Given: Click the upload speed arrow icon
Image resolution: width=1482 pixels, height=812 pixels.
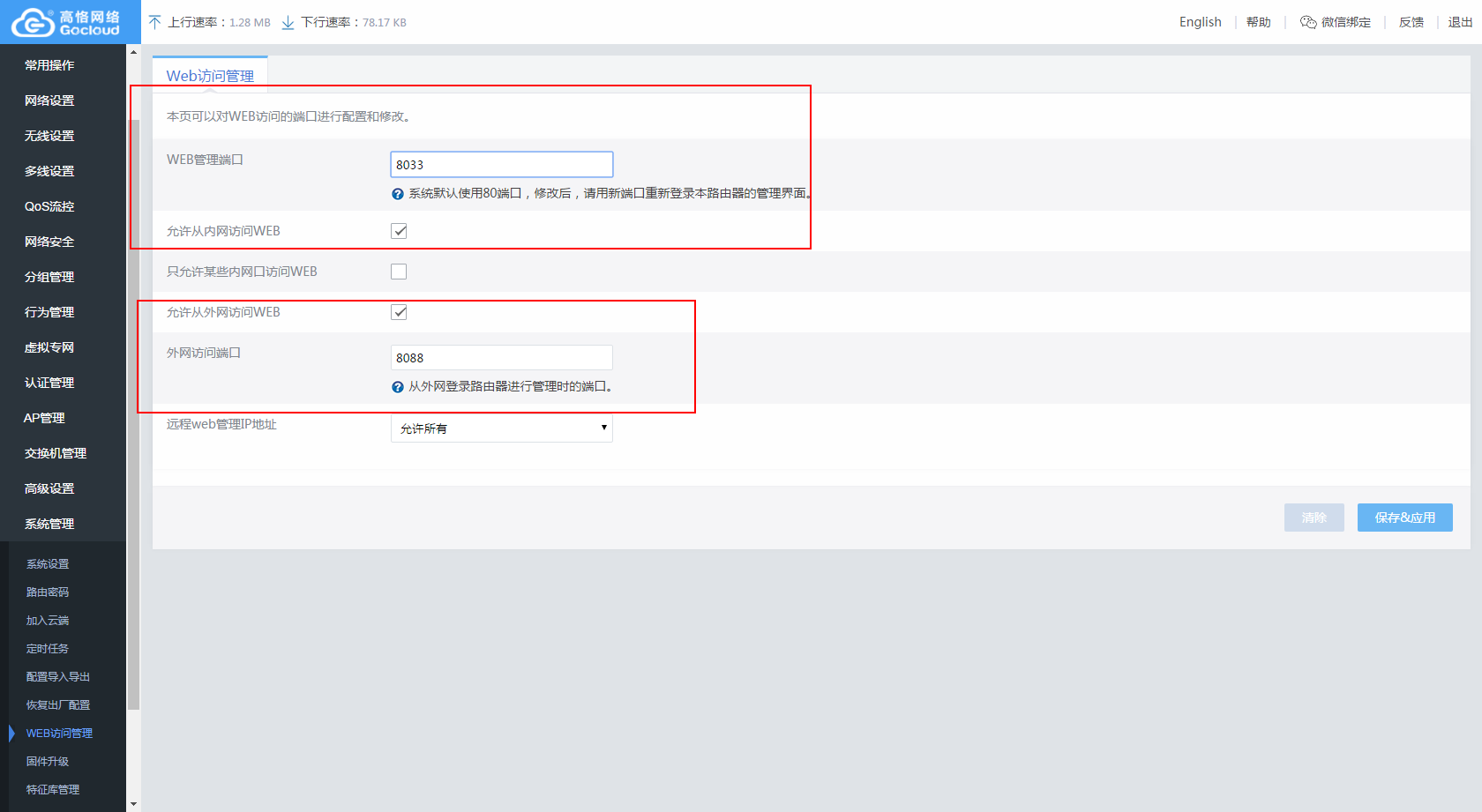Looking at the screenshot, I should click(155, 22).
